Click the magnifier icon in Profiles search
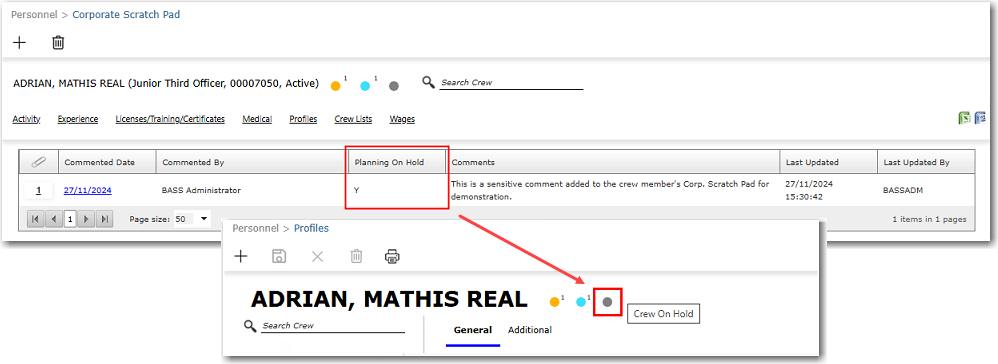This screenshot has height=364, width=998. (250, 326)
